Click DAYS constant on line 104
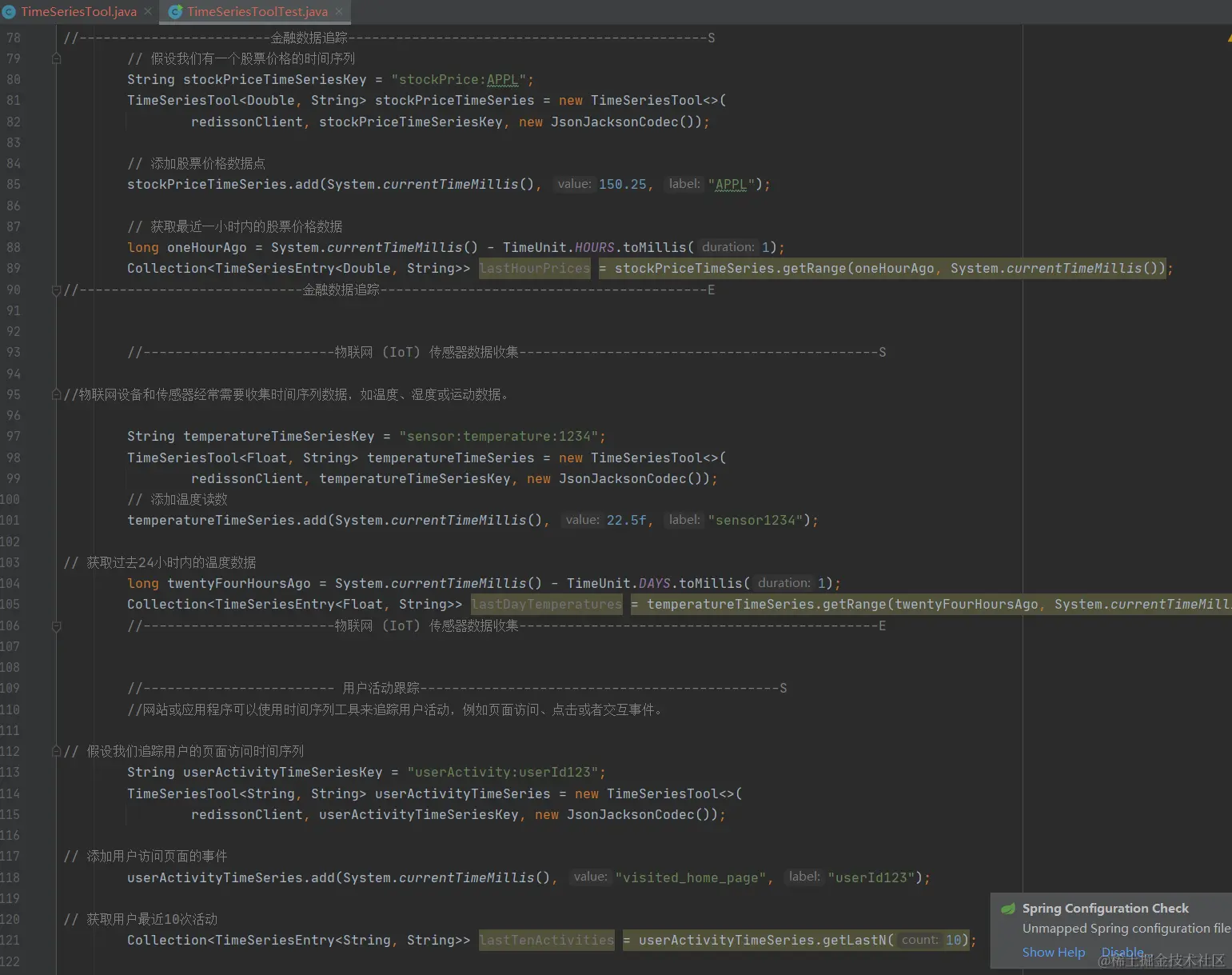Screen dimensions: 1232x975 [x=655, y=583]
